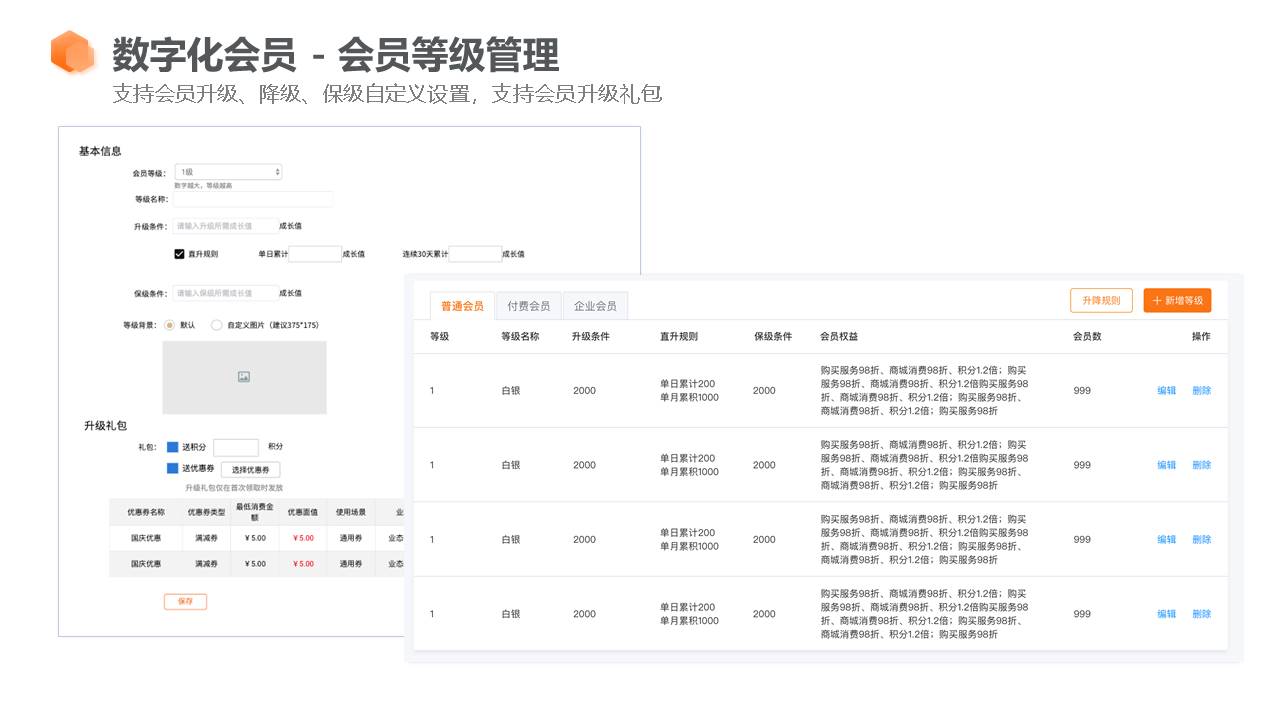Open the 企业会员 tab
Viewport: 1280px width, 720px height.
pyautogui.click(x=595, y=306)
